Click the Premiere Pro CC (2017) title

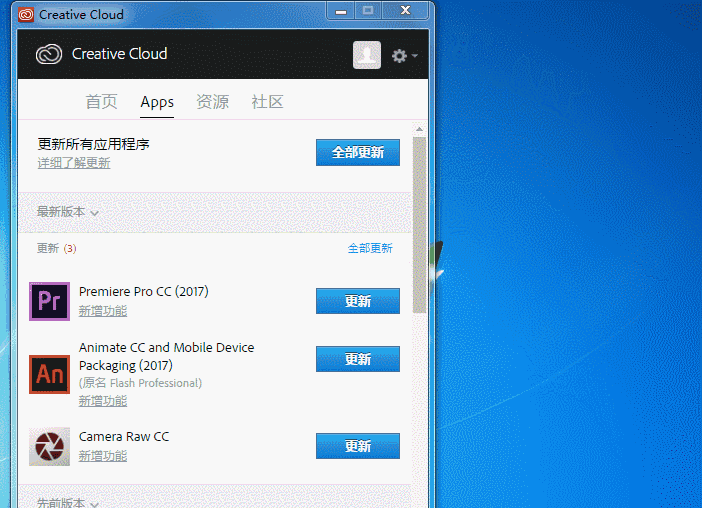(144, 292)
